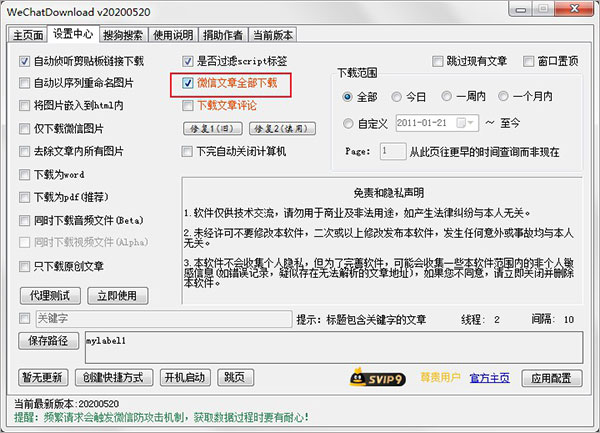Enable 下载文章评论 checkbox
The height and width of the screenshot is (433, 600).
click(x=188, y=106)
